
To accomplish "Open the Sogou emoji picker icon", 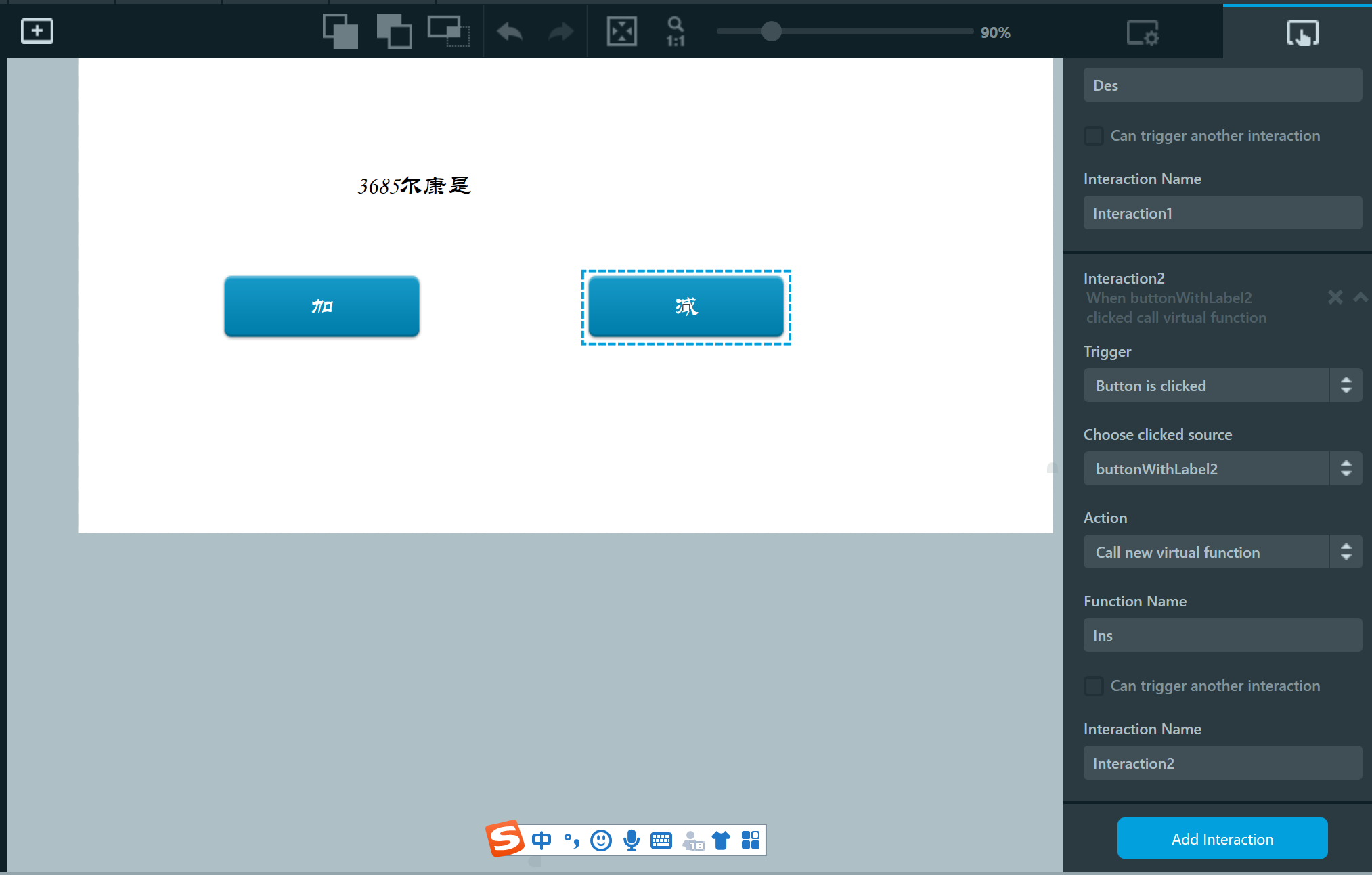I will [601, 840].
